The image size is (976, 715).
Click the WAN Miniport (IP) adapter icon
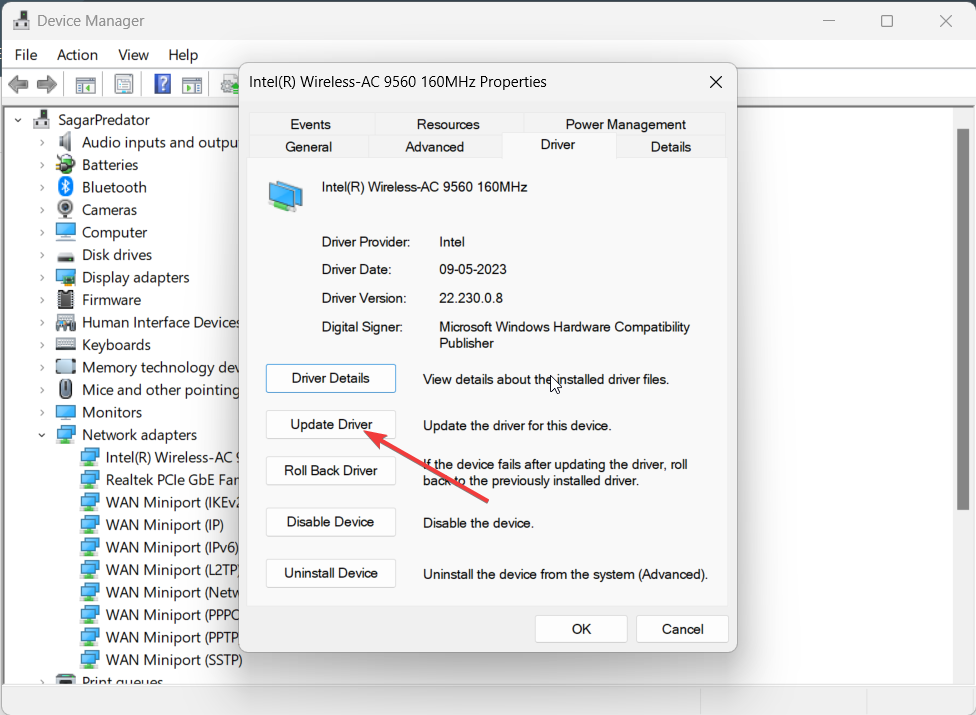pos(90,524)
